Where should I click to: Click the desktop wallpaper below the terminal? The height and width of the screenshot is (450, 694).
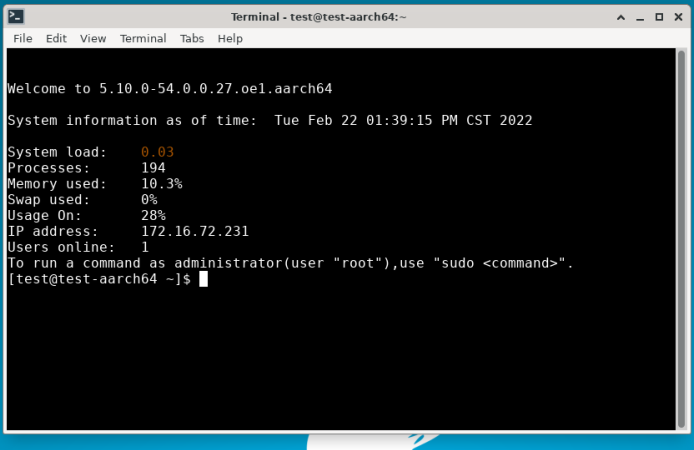click(x=150, y=442)
